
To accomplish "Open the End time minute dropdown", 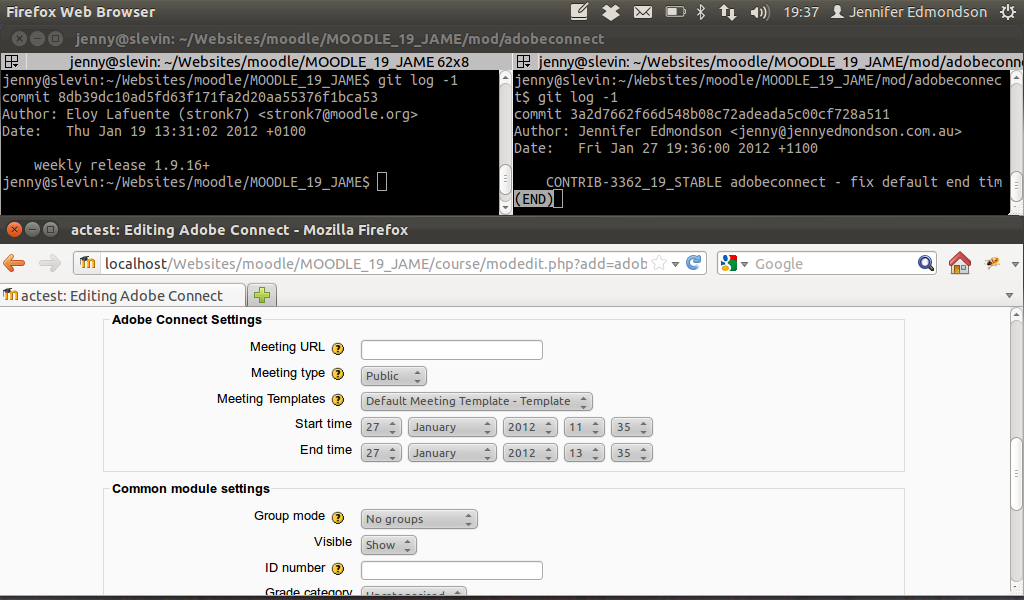I will point(632,453).
